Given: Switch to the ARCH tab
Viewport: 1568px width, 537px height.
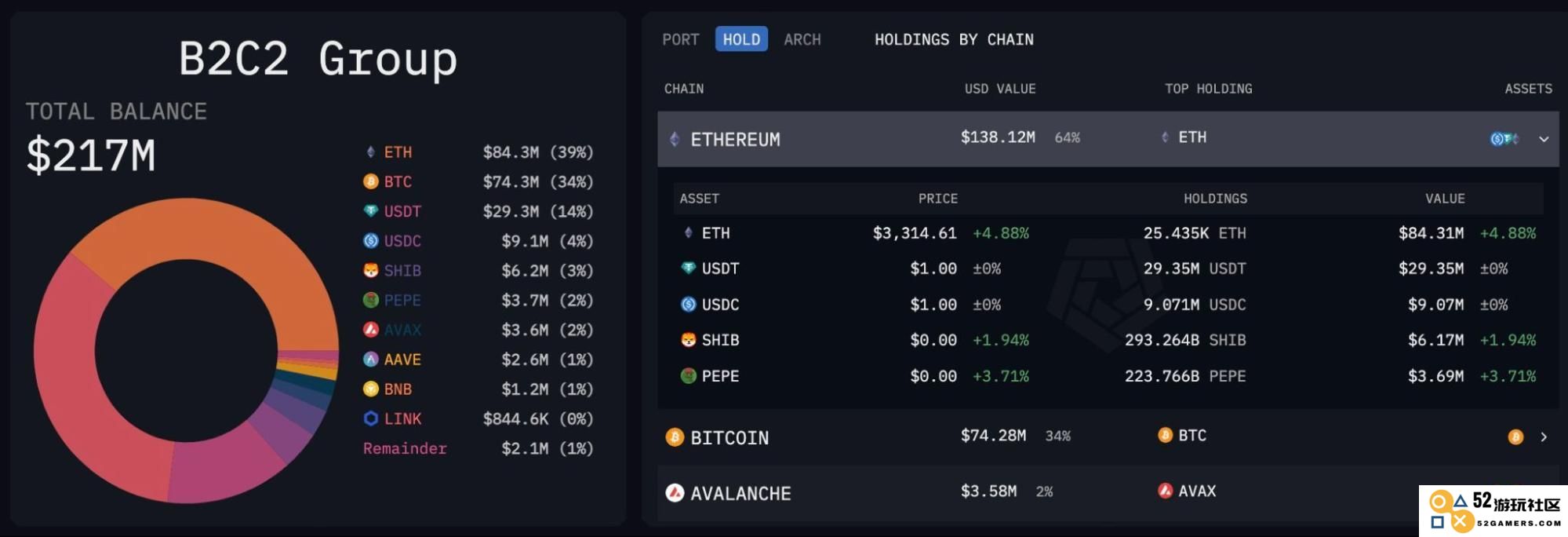Looking at the screenshot, I should coord(802,39).
